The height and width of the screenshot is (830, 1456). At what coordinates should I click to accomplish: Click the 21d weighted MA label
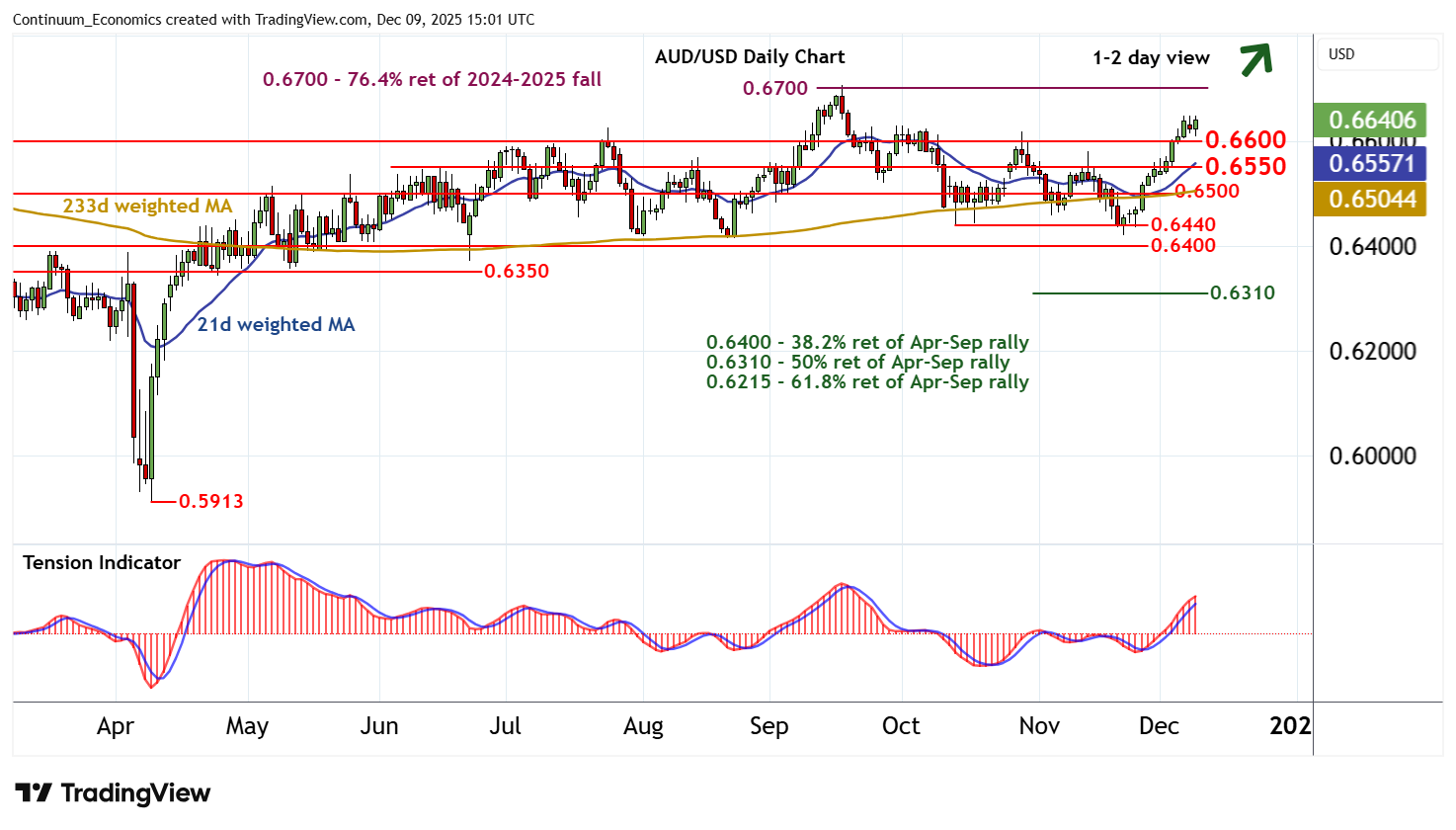276,324
